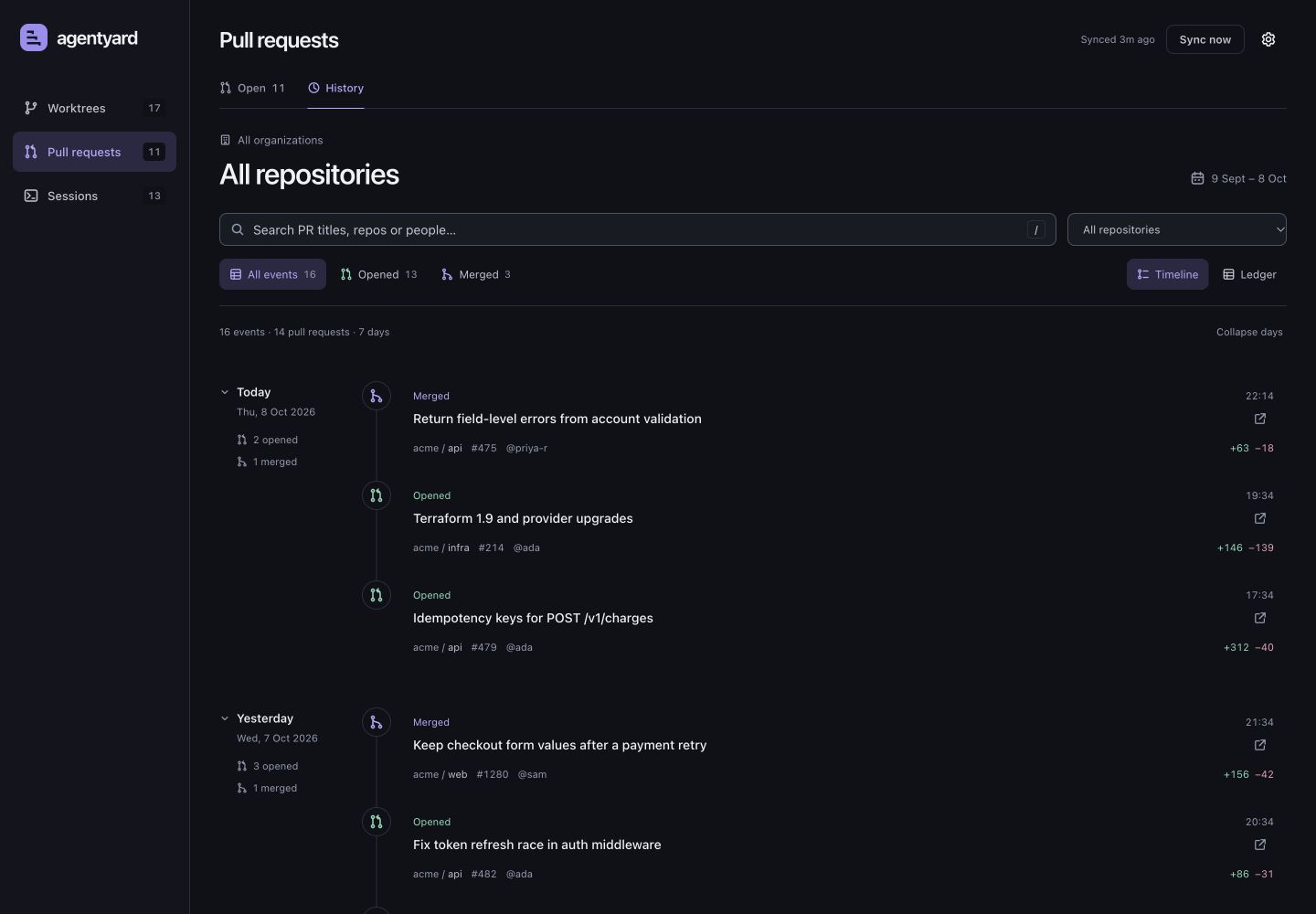Image resolution: width=1316 pixels, height=914 pixels.
Task: Open Sessions in sidebar
Action: (94, 196)
